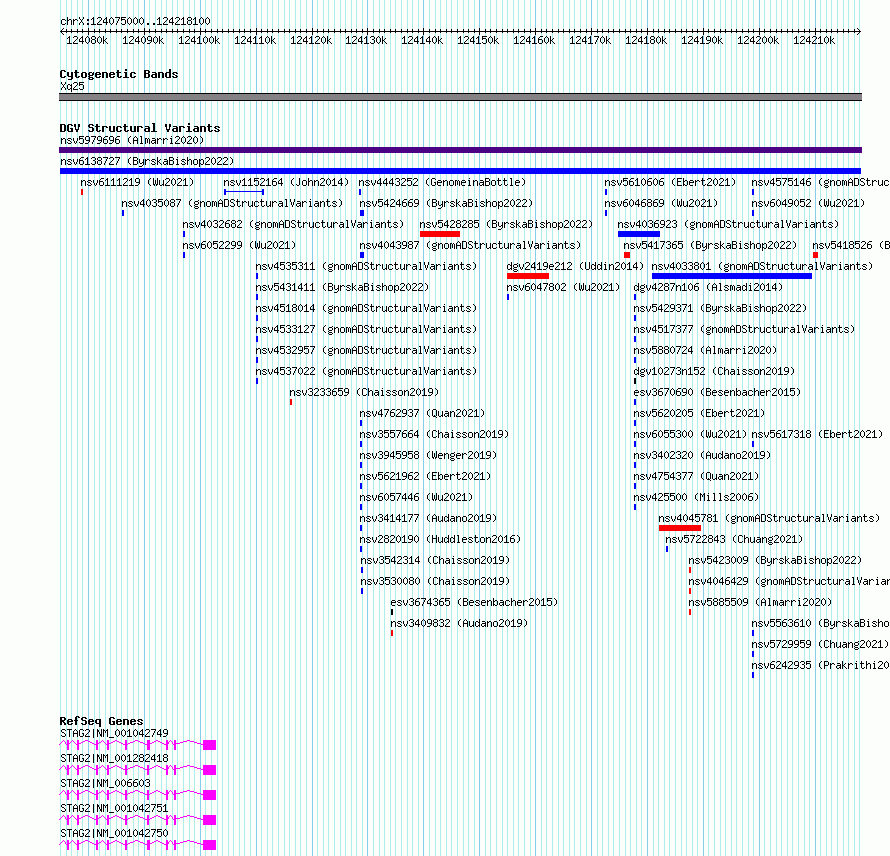The height and width of the screenshot is (856, 890).
Task: Open nsv1152164 (John2014) label
Action: pos(286,182)
